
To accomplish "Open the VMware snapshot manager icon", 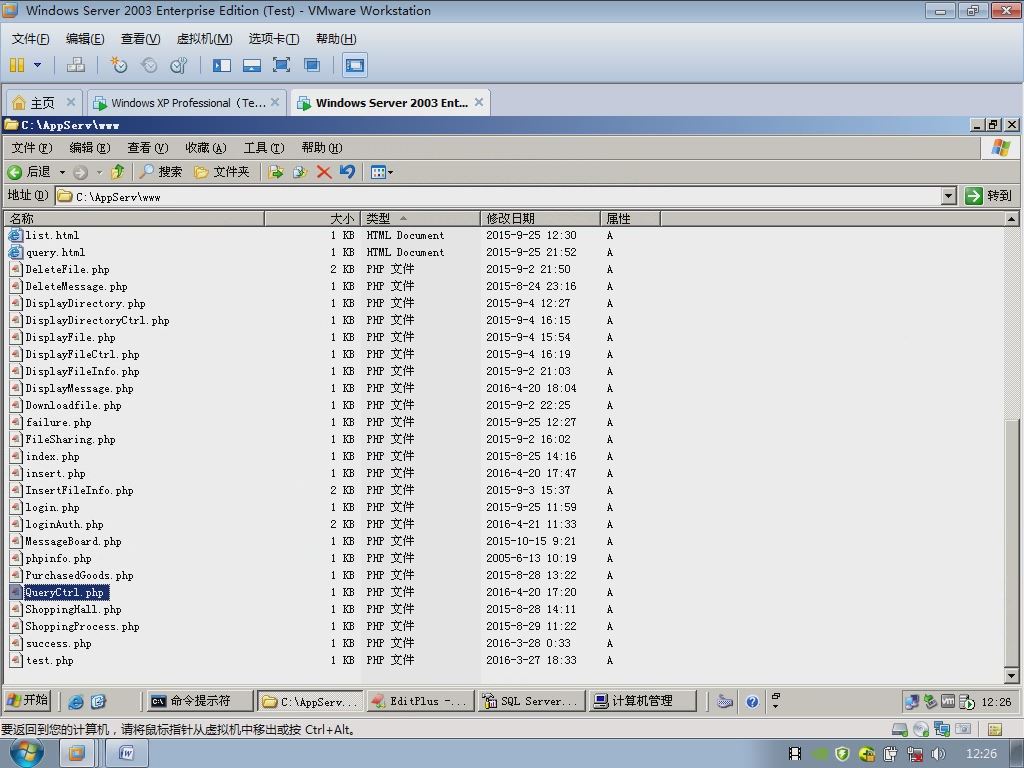I will (x=178, y=65).
